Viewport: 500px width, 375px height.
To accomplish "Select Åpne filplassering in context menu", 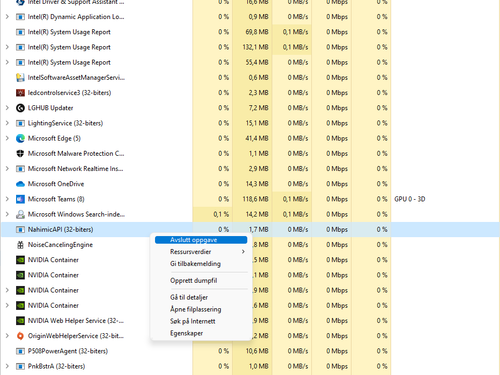I will [201, 309].
